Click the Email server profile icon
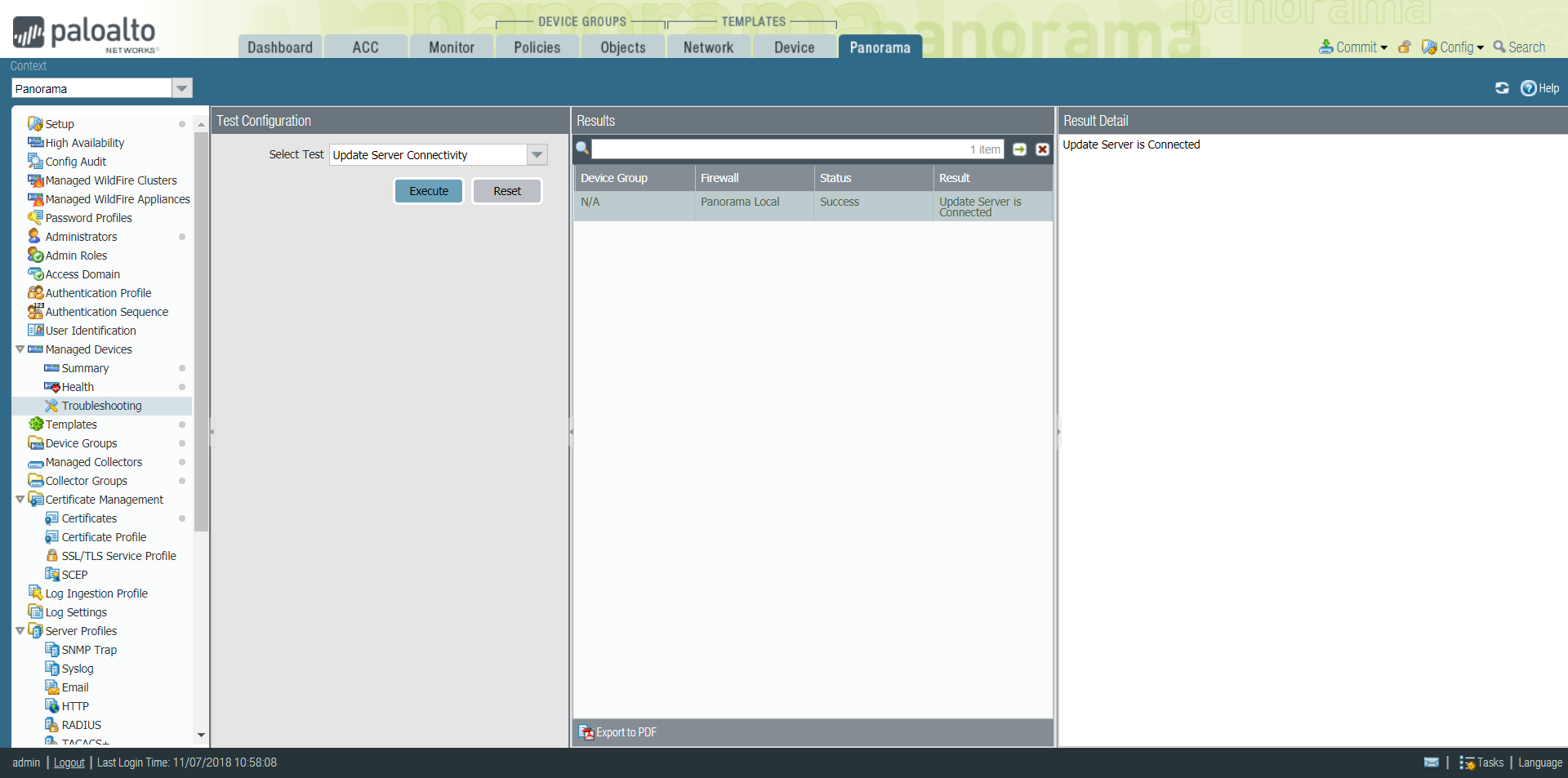The image size is (1568, 778). 51,687
